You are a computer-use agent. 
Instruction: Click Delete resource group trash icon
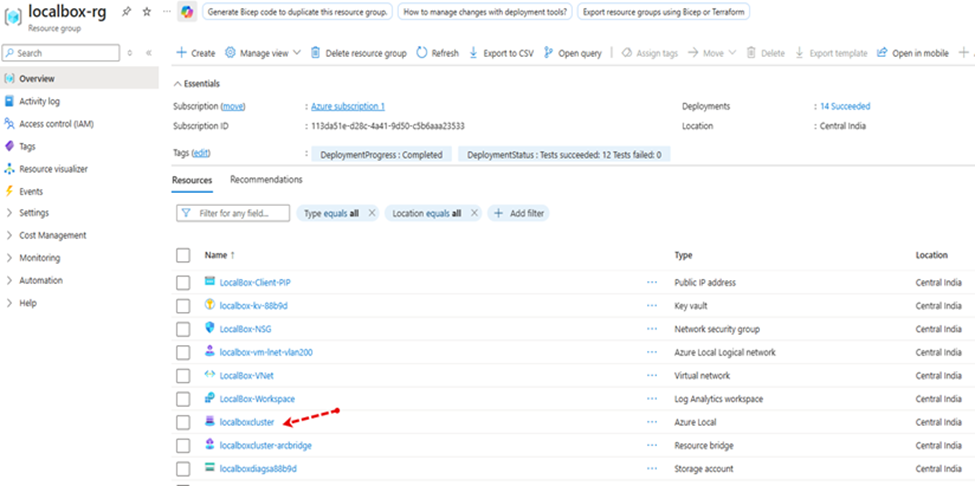pyautogui.click(x=316, y=53)
